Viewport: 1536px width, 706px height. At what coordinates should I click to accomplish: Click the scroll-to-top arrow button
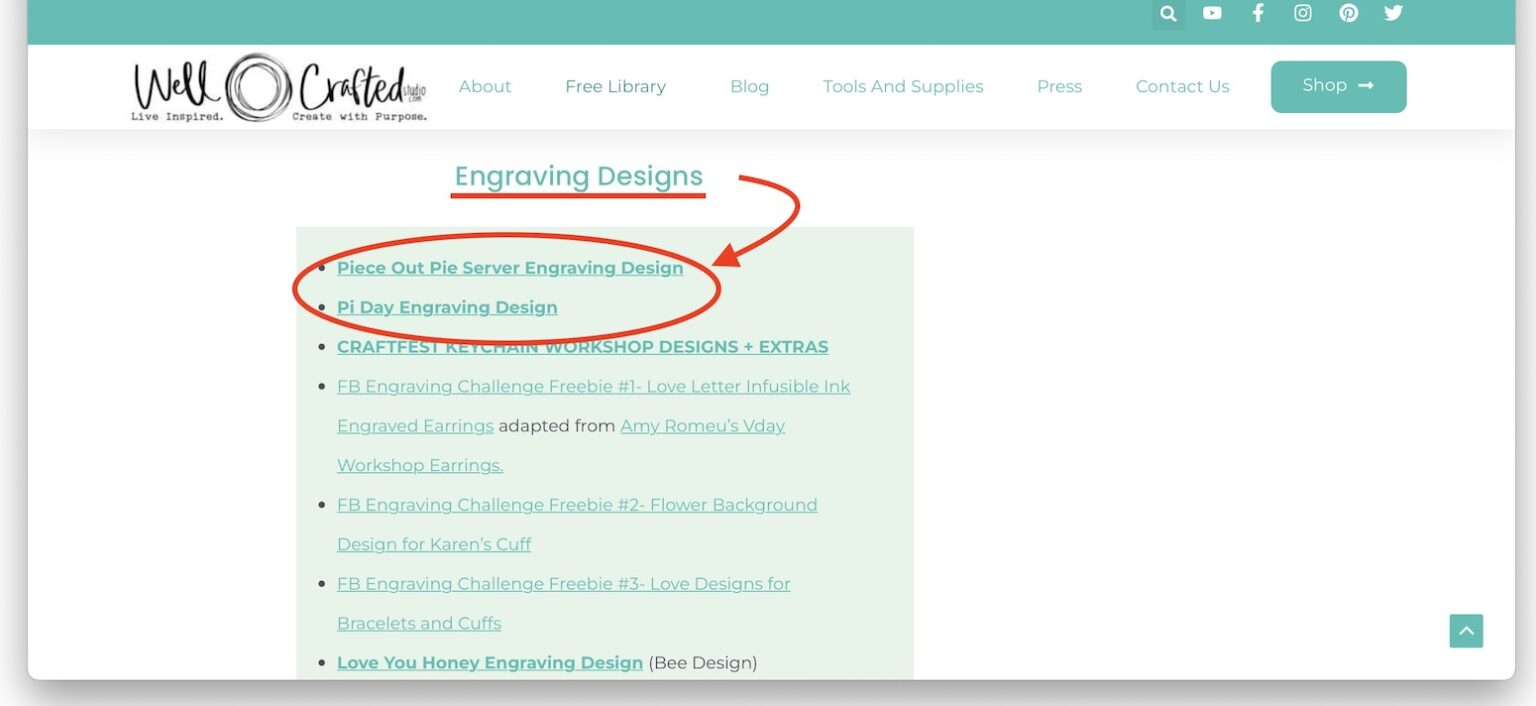[1465, 631]
